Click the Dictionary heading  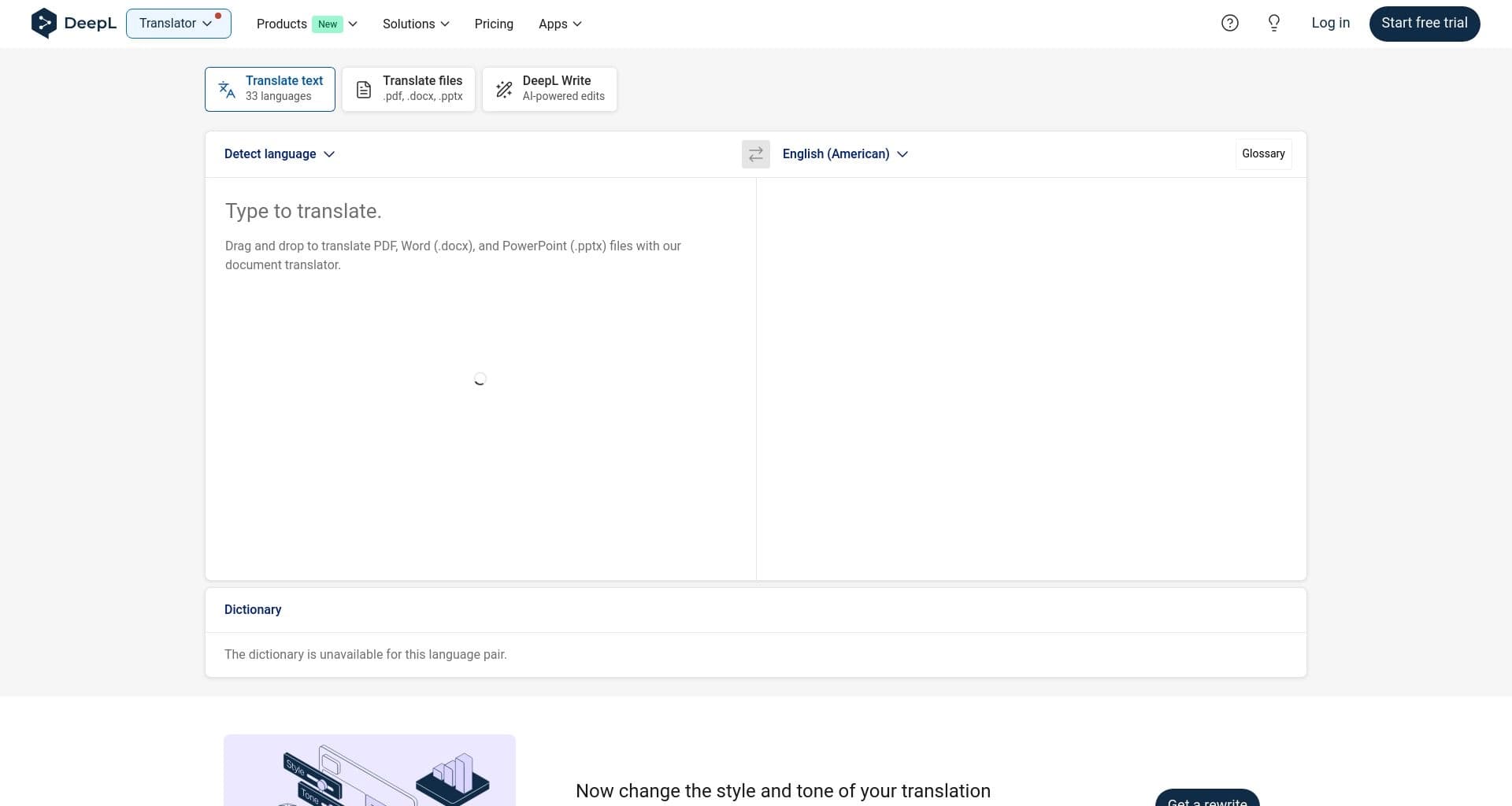[x=253, y=610]
